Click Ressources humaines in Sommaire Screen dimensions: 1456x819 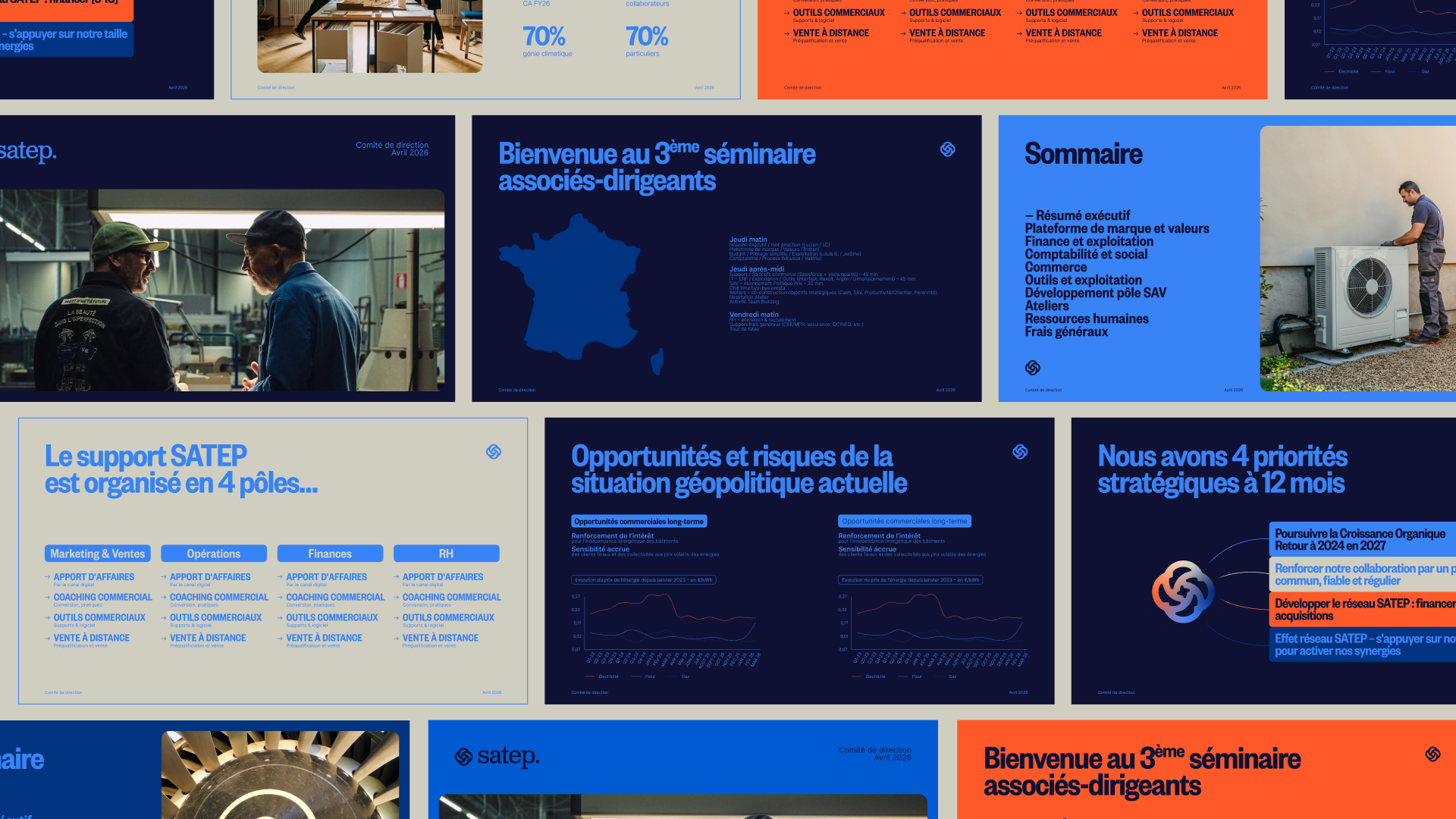coord(1087,318)
